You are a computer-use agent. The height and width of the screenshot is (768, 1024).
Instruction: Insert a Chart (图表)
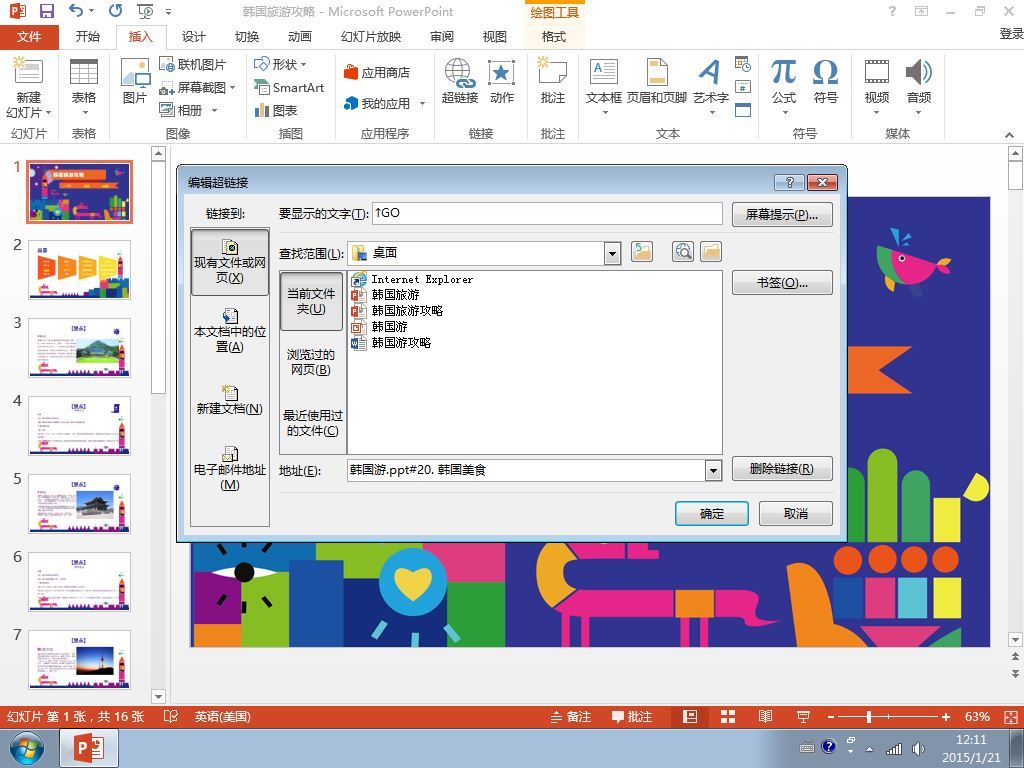point(276,110)
